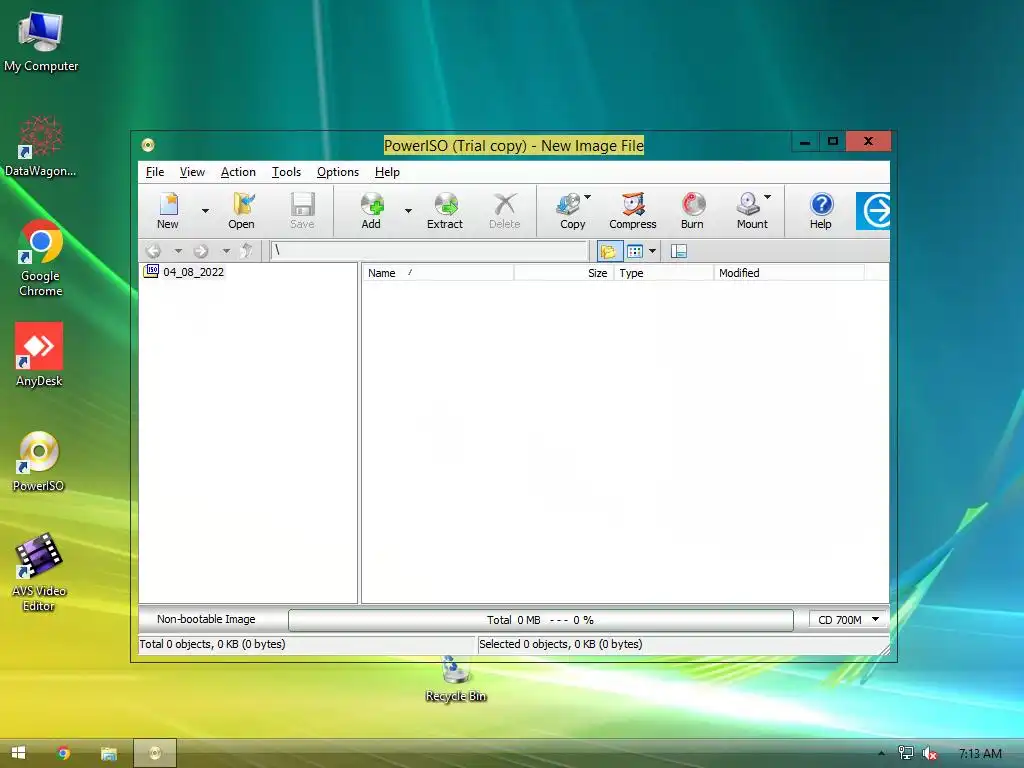Click the Up one level icon
Screen dimensions: 1024x768
point(246,251)
